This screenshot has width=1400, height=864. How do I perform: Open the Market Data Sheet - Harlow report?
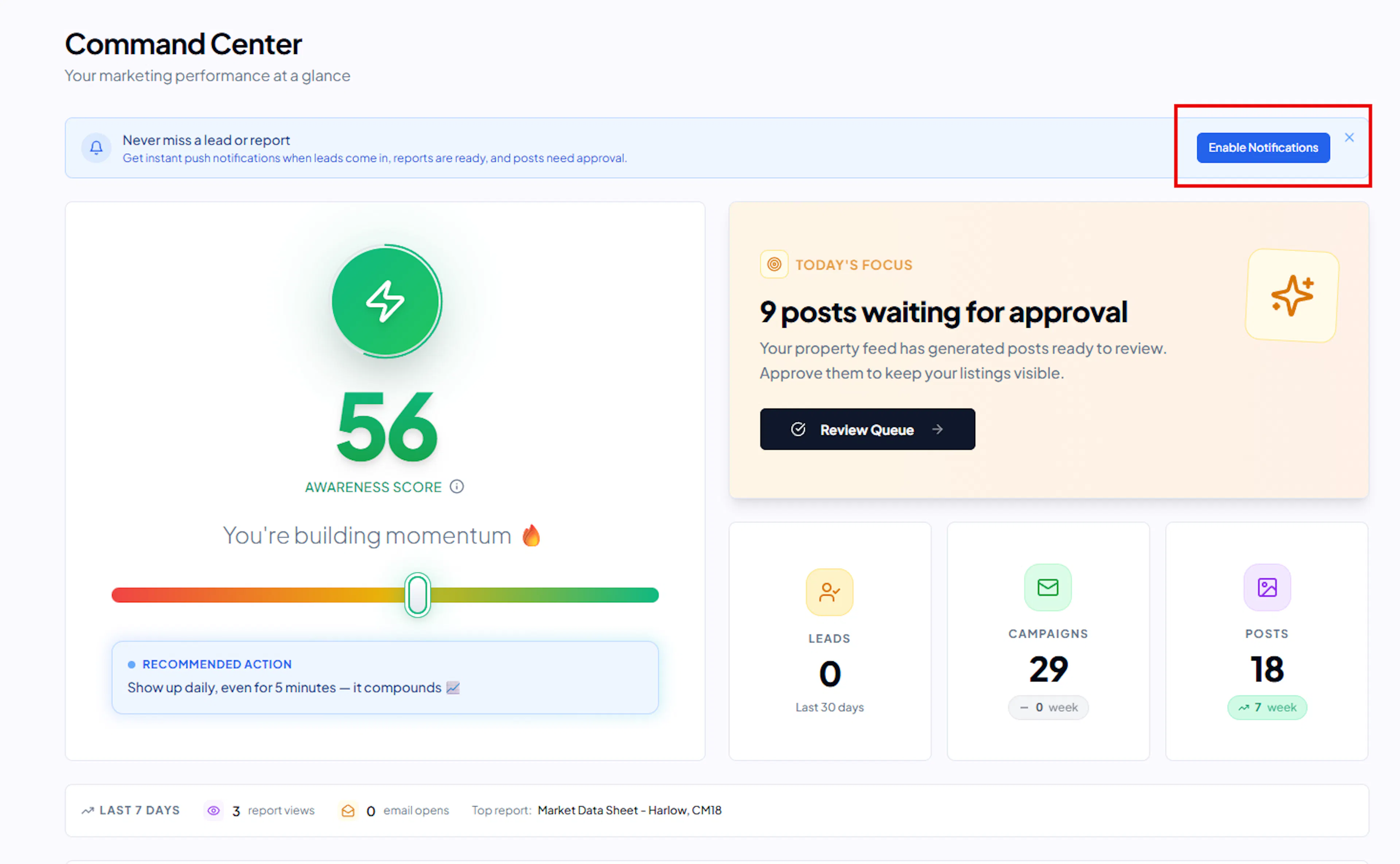(629, 810)
